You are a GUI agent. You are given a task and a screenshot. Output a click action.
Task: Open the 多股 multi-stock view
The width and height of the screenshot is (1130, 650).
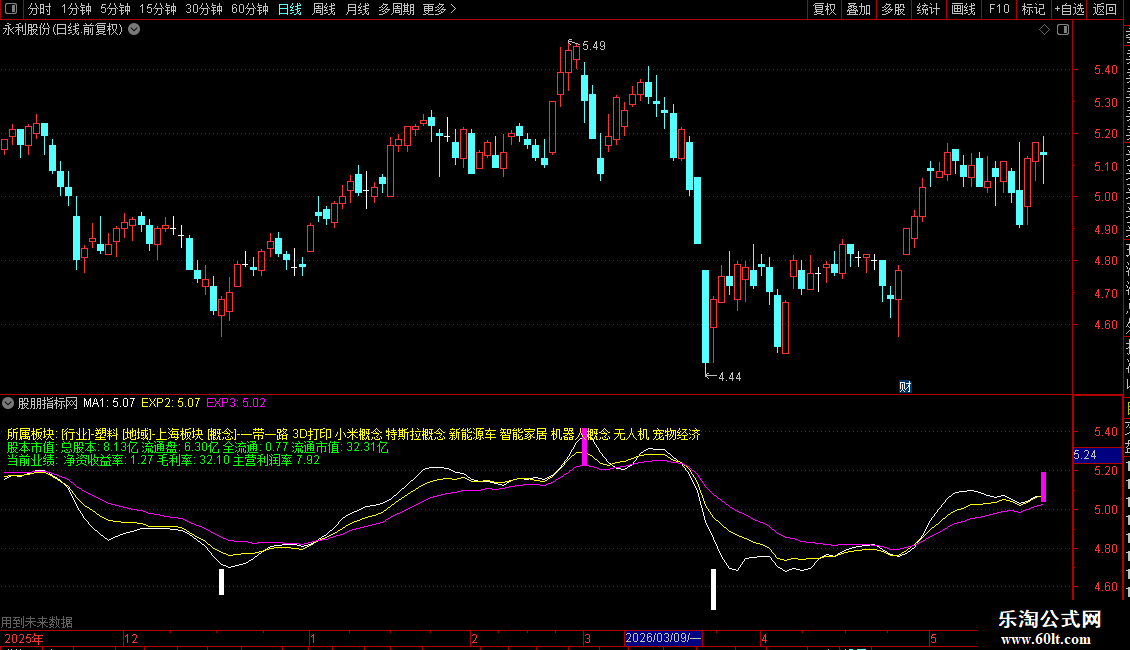point(893,9)
